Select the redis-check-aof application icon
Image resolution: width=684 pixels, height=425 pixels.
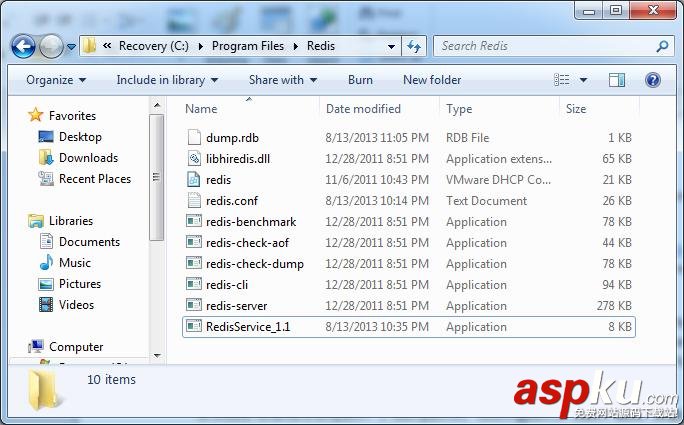[194, 242]
